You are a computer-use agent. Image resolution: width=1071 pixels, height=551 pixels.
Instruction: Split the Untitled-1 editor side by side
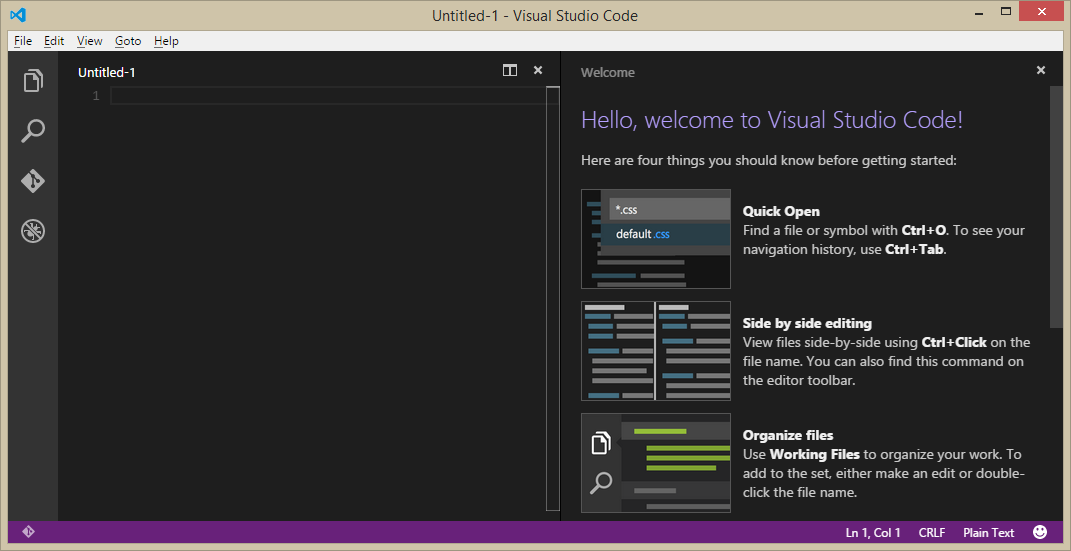[x=510, y=70]
